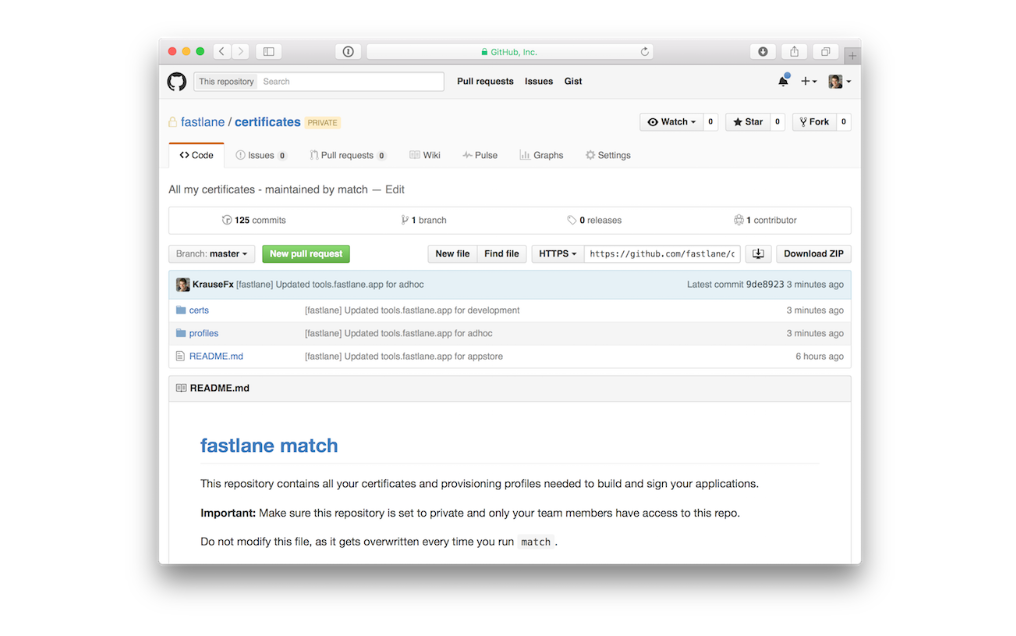This screenshot has width=1016, height=636.
Task: Click the profiles folder icon
Action: [x=181, y=333]
